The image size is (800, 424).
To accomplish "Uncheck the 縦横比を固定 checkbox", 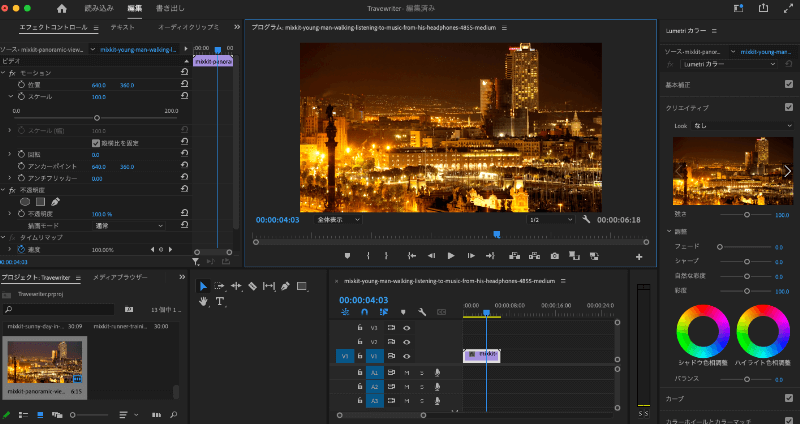I will (97, 143).
